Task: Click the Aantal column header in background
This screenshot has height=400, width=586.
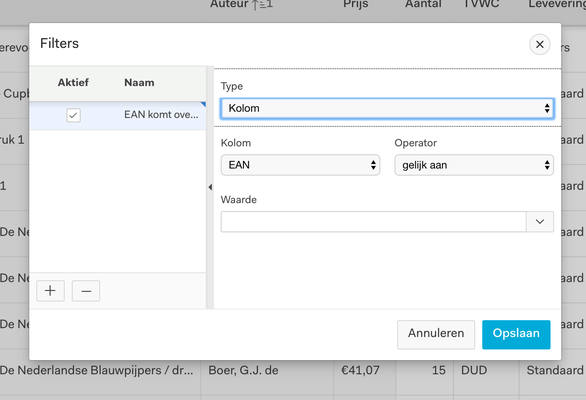Action: [423, 4]
